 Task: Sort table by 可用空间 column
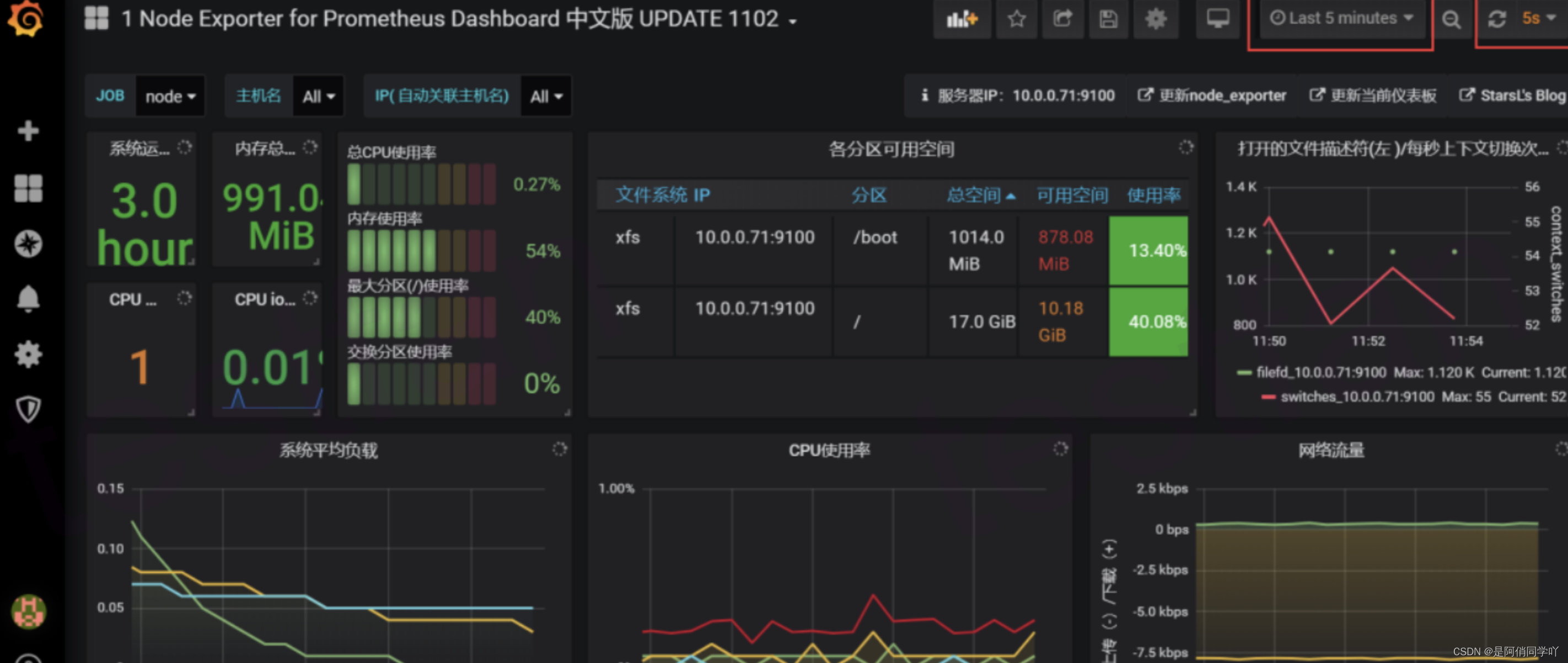pyautogui.click(x=1072, y=195)
